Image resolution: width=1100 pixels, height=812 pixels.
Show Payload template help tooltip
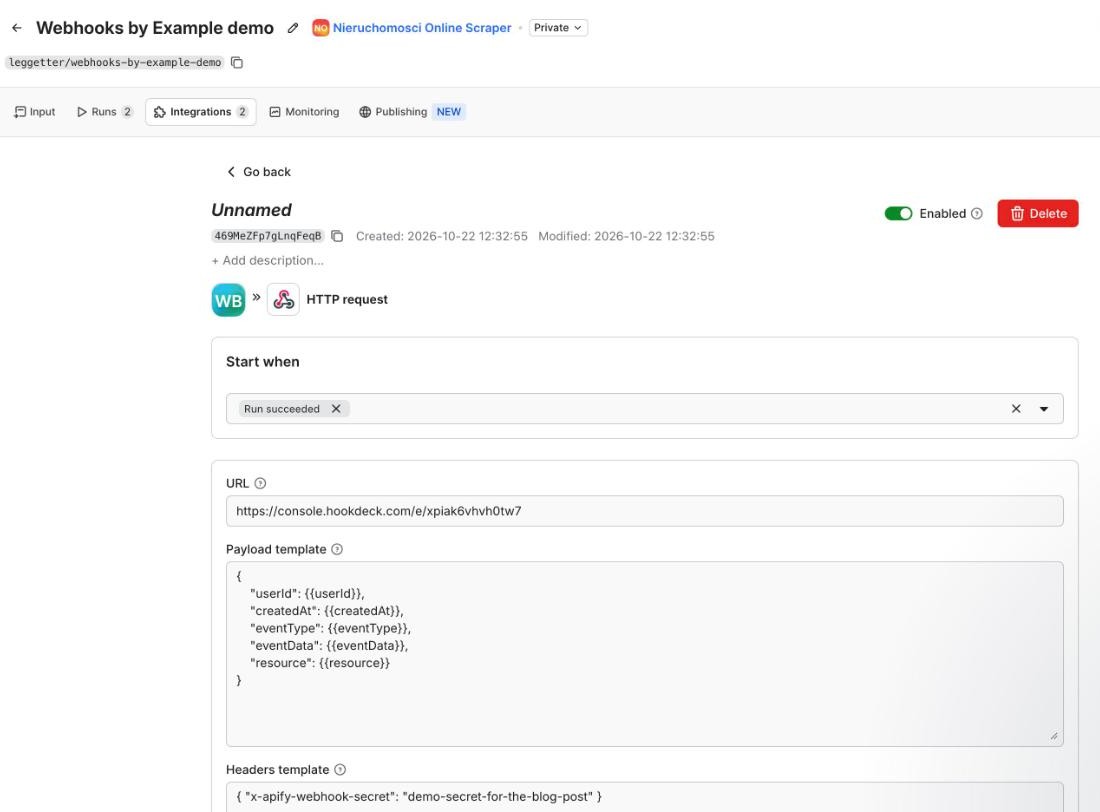[x=337, y=550]
